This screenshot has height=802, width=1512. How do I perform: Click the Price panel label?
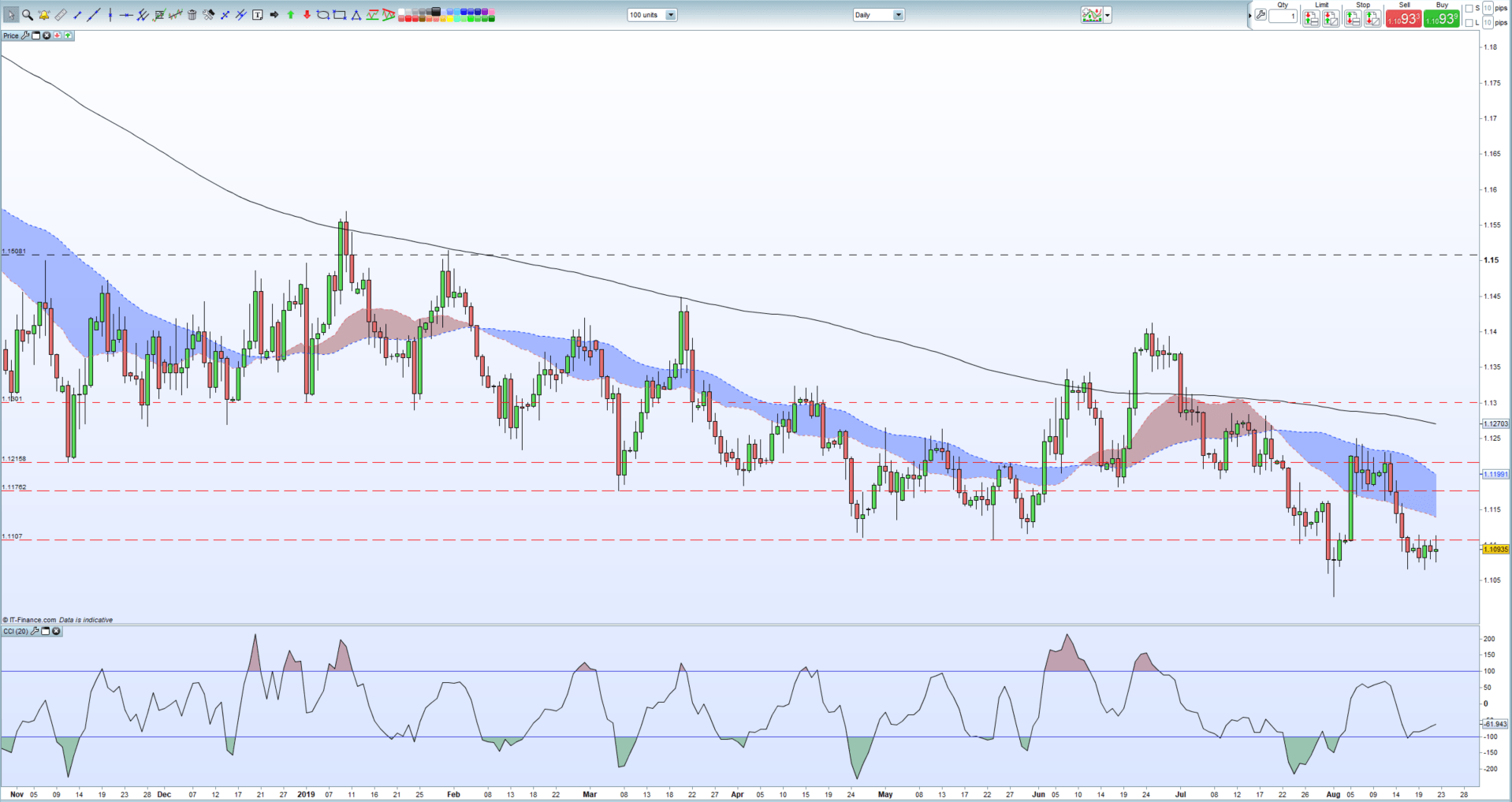point(11,35)
